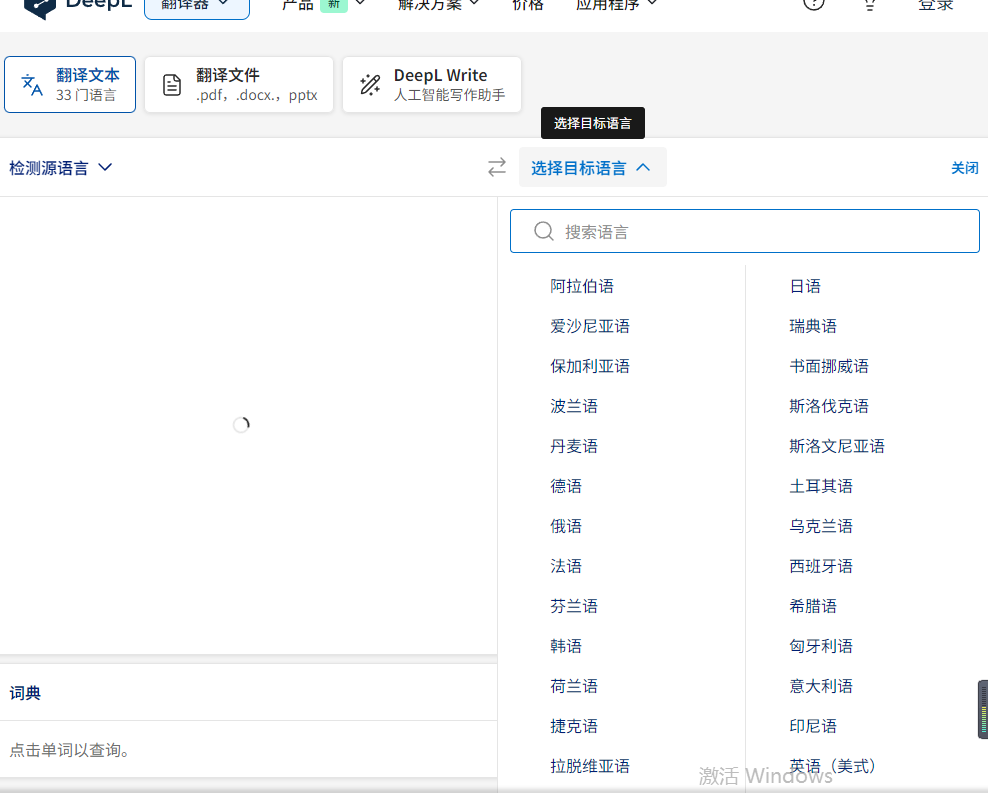Open the 检测源语言 dropdown

60,168
